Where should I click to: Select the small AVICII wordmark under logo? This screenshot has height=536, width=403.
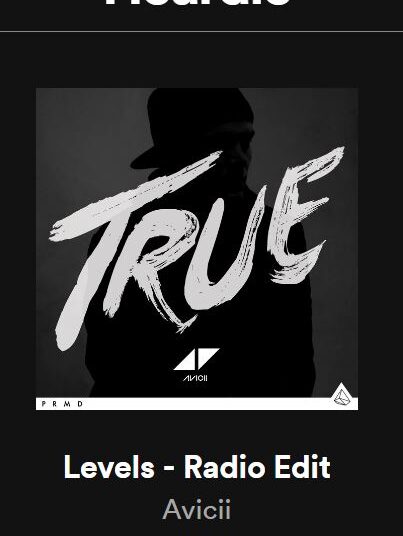pyautogui.click(x=196, y=378)
